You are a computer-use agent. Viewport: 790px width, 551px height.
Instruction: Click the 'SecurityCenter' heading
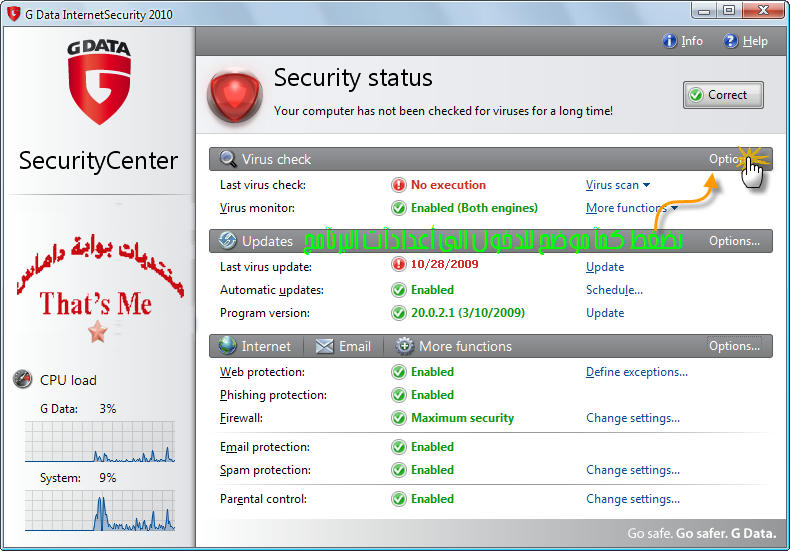(98, 161)
